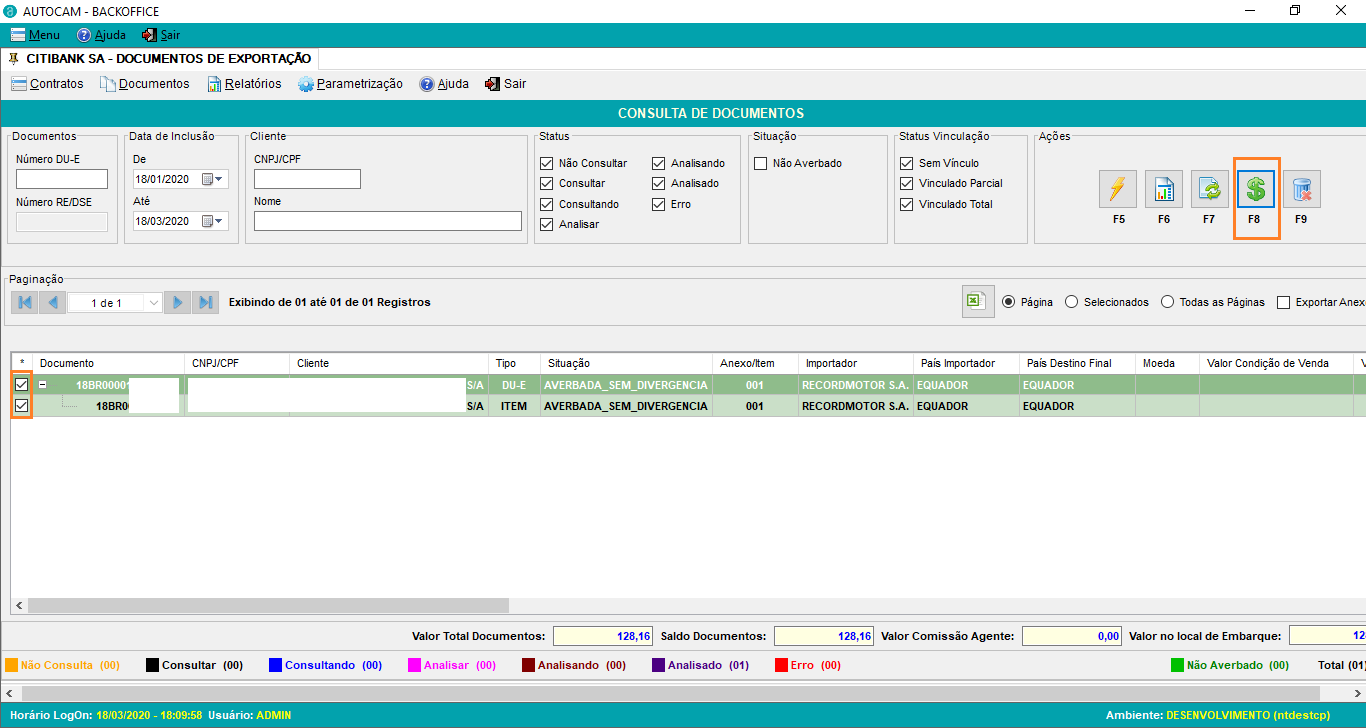The width and height of the screenshot is (1366, 728).
Task: Open the Até date picker dropdown
Action: (x=213, y=221)
